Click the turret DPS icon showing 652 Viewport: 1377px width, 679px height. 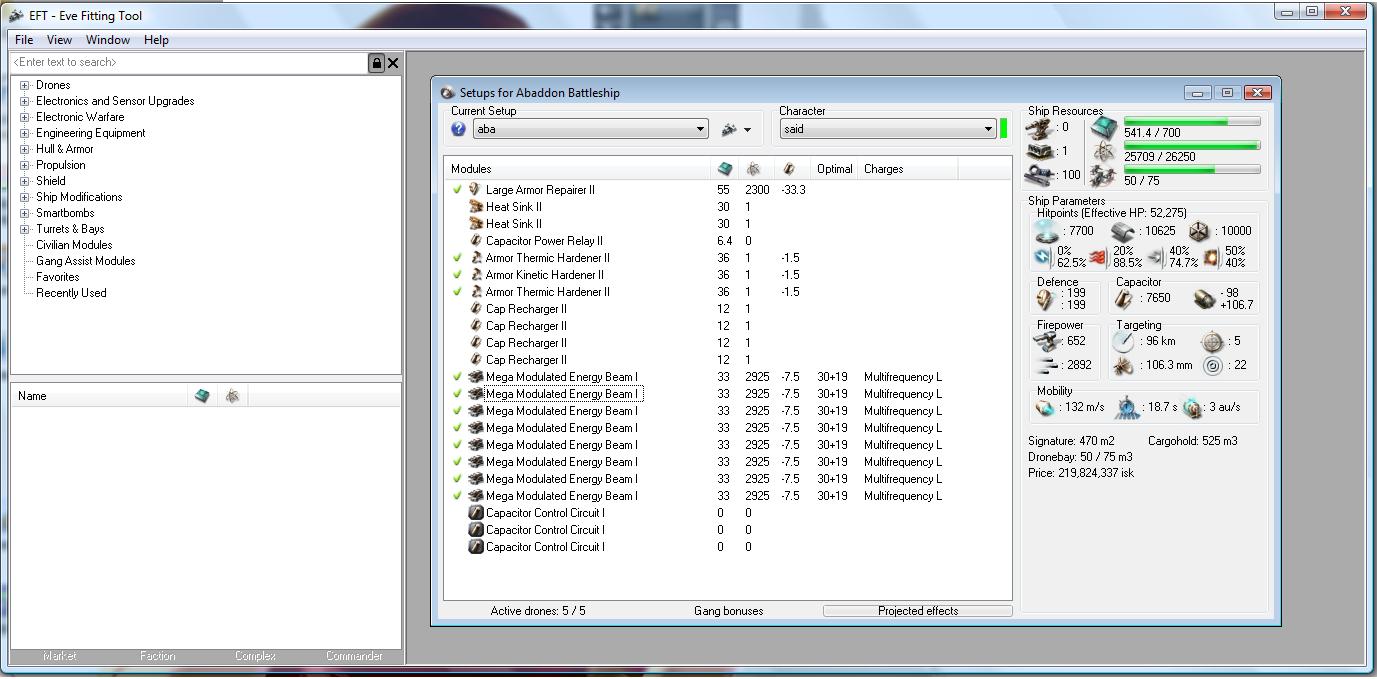pyautogui.click(x=1048, y=341)
